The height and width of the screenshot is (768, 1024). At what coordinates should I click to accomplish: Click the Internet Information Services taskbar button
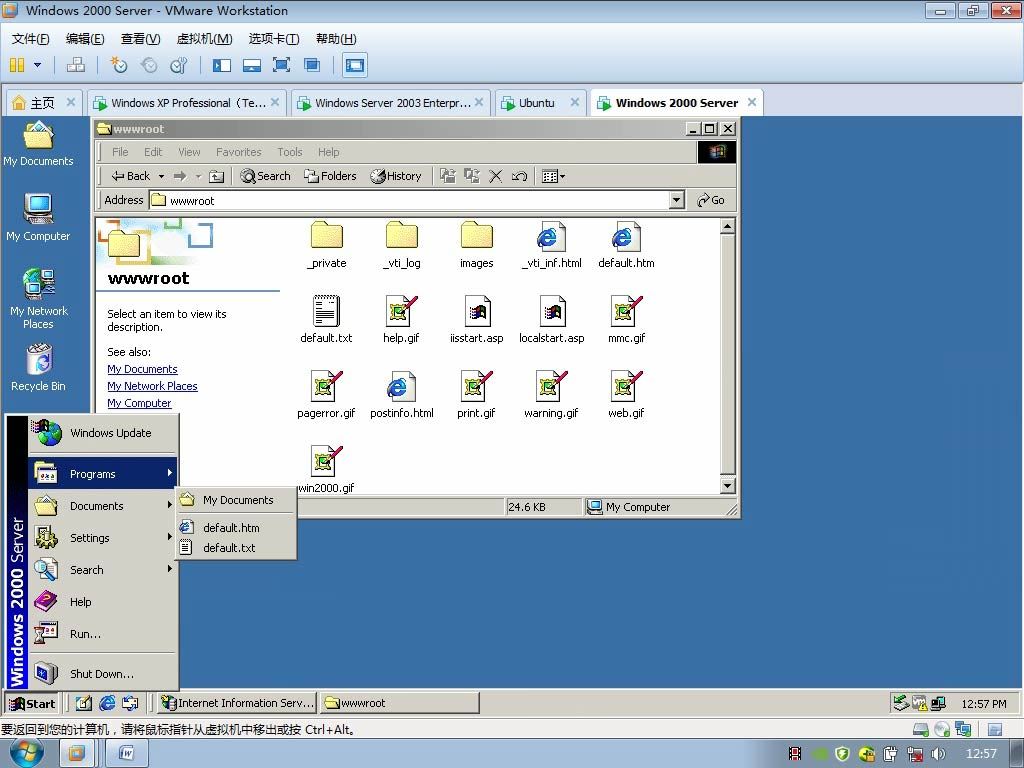coord(238,703)
